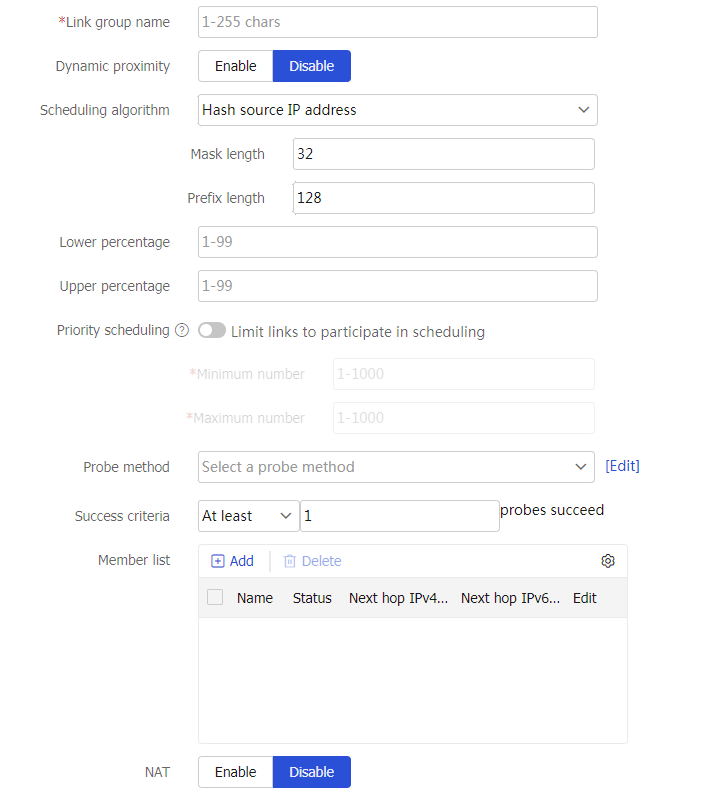728x802 pixels.
Task: Click Delete in the member list toolbar
Action: [x=312, y=561]
